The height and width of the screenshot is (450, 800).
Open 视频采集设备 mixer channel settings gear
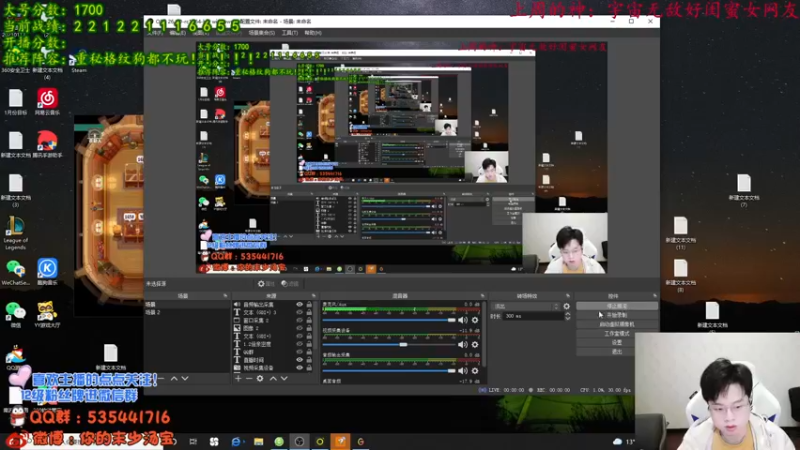click(475, 344)
